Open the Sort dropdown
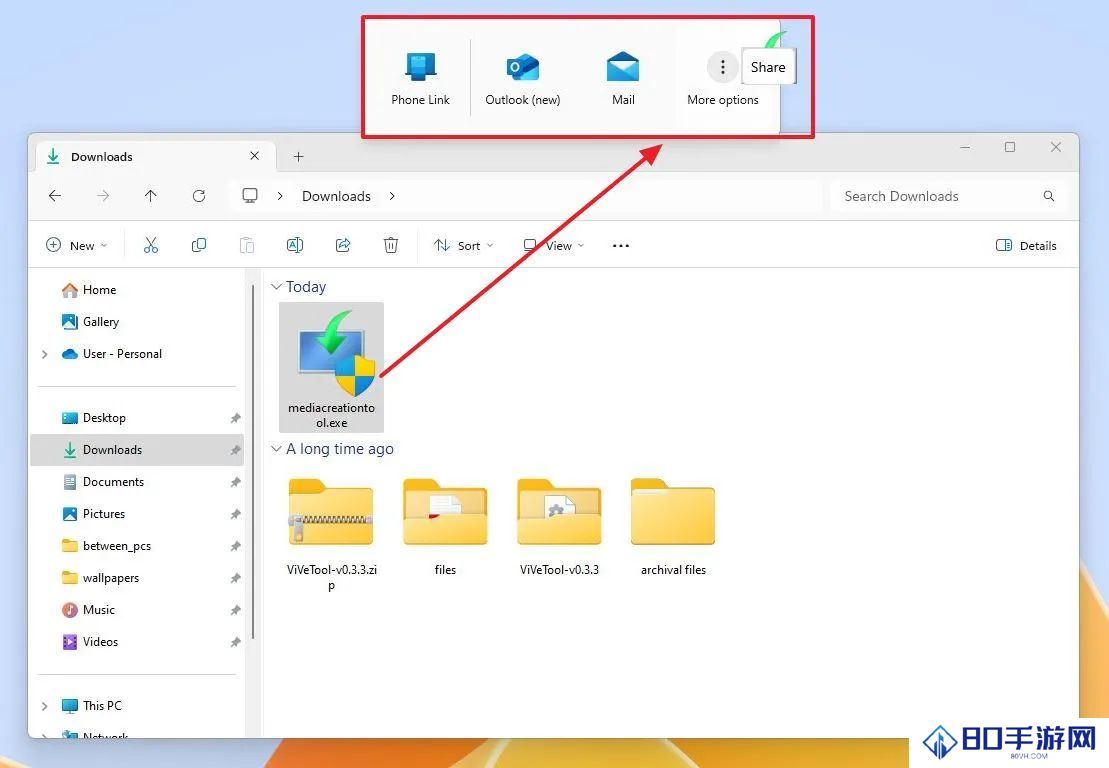 (463, 245)
